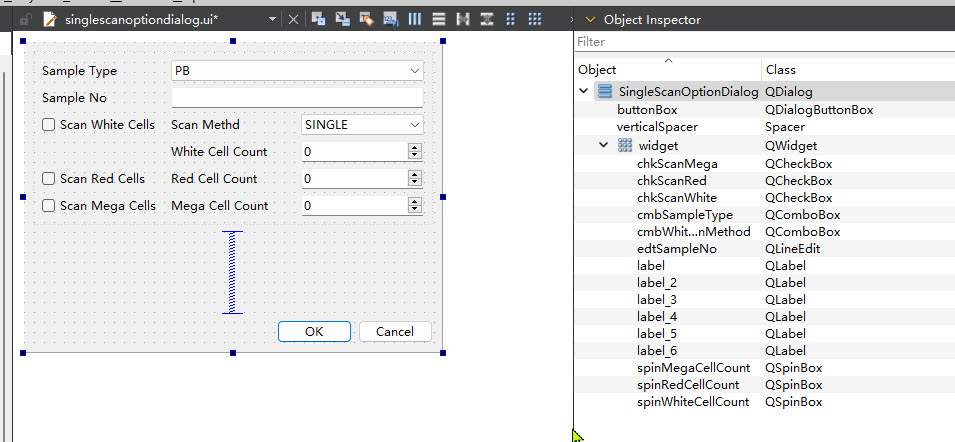Switch to Edit Signals/Slots mode
The width and height of the screenshot is (955, 442).
342,19
